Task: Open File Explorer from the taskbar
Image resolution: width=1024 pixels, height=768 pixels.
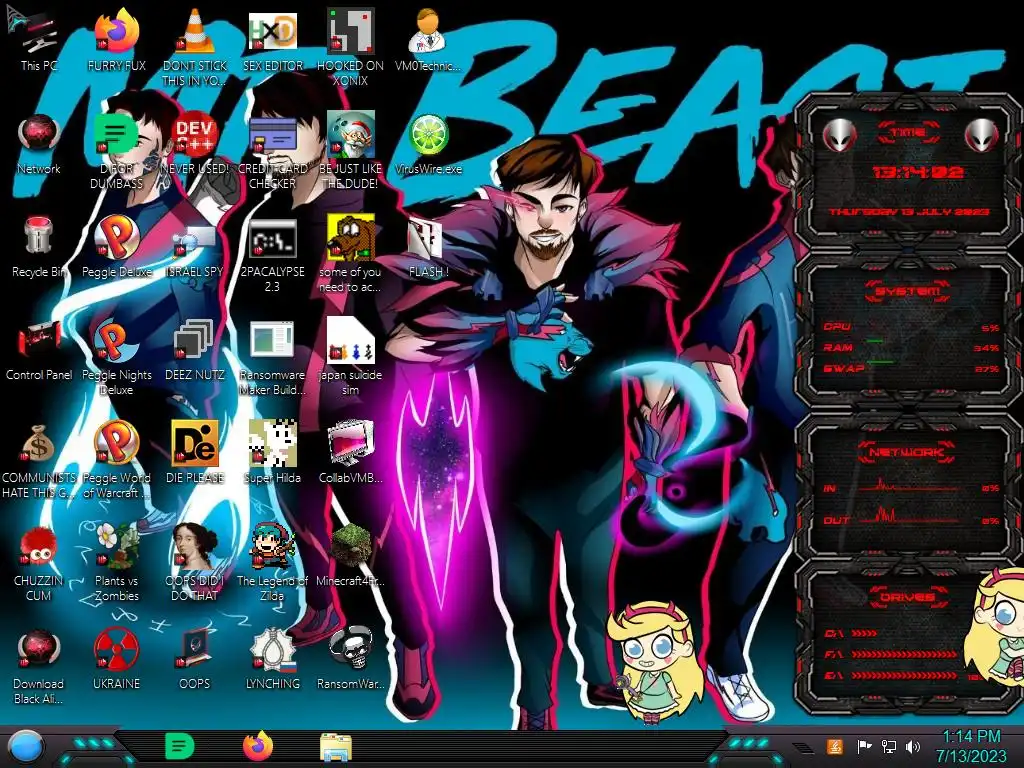Action: click(x=336, y=746)
